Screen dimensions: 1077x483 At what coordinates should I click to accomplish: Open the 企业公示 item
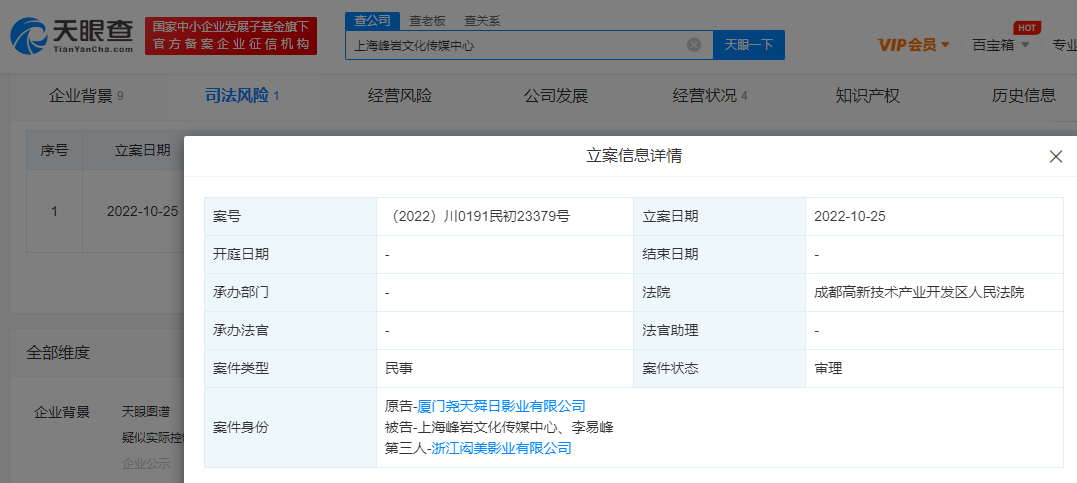146,463
